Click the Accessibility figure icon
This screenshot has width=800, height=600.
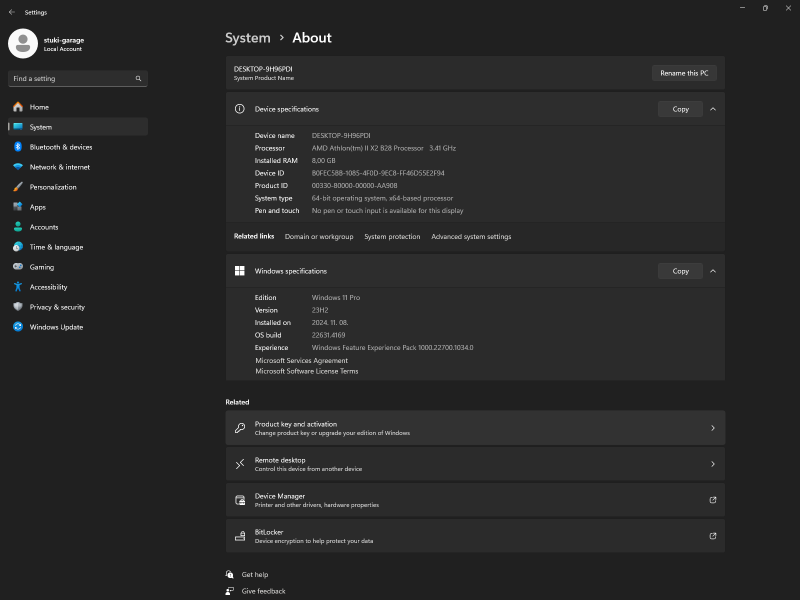[x=18, y=287]
